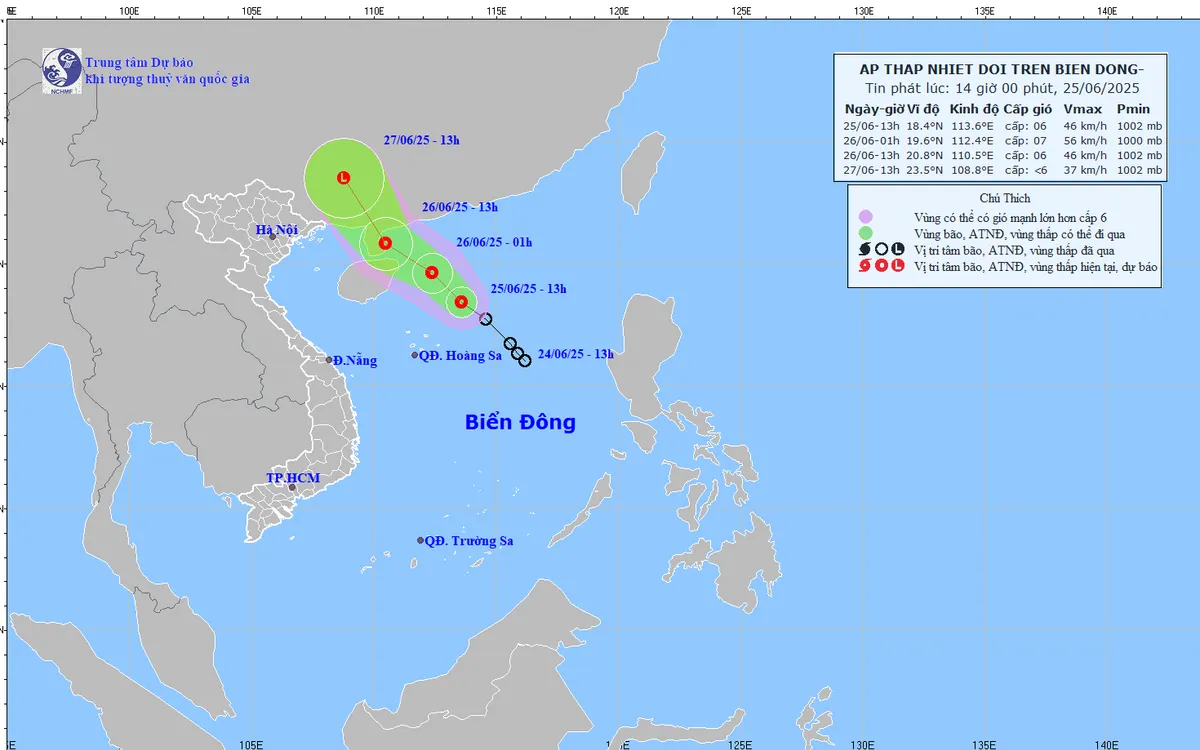The height and width of the screenshot is (750, 1200).
Task: Click the 'Vmax' column header
Action: 1083,109
